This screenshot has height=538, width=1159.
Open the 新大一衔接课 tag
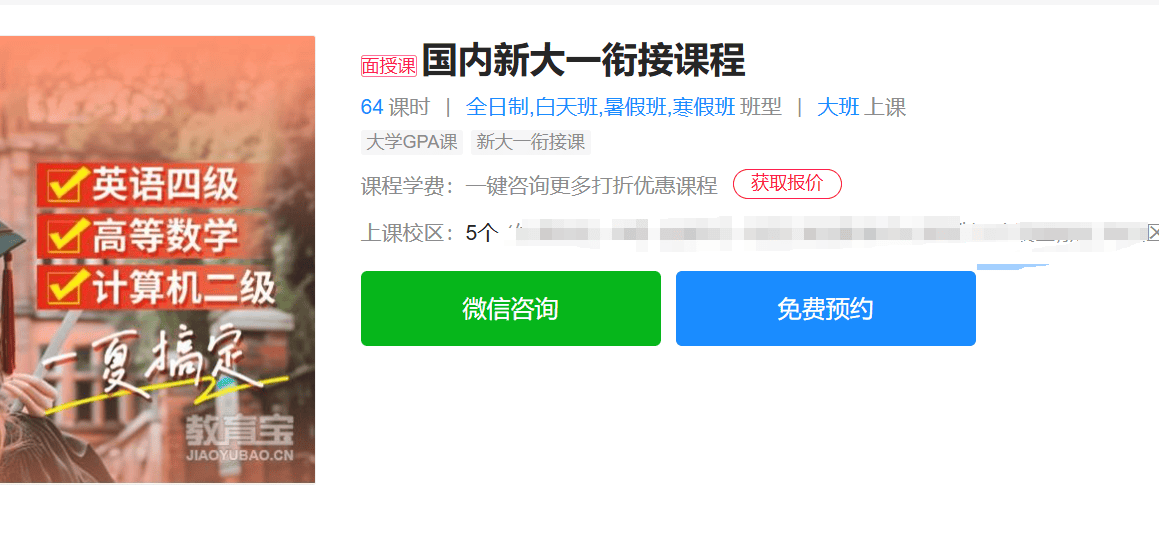point(531,142)
